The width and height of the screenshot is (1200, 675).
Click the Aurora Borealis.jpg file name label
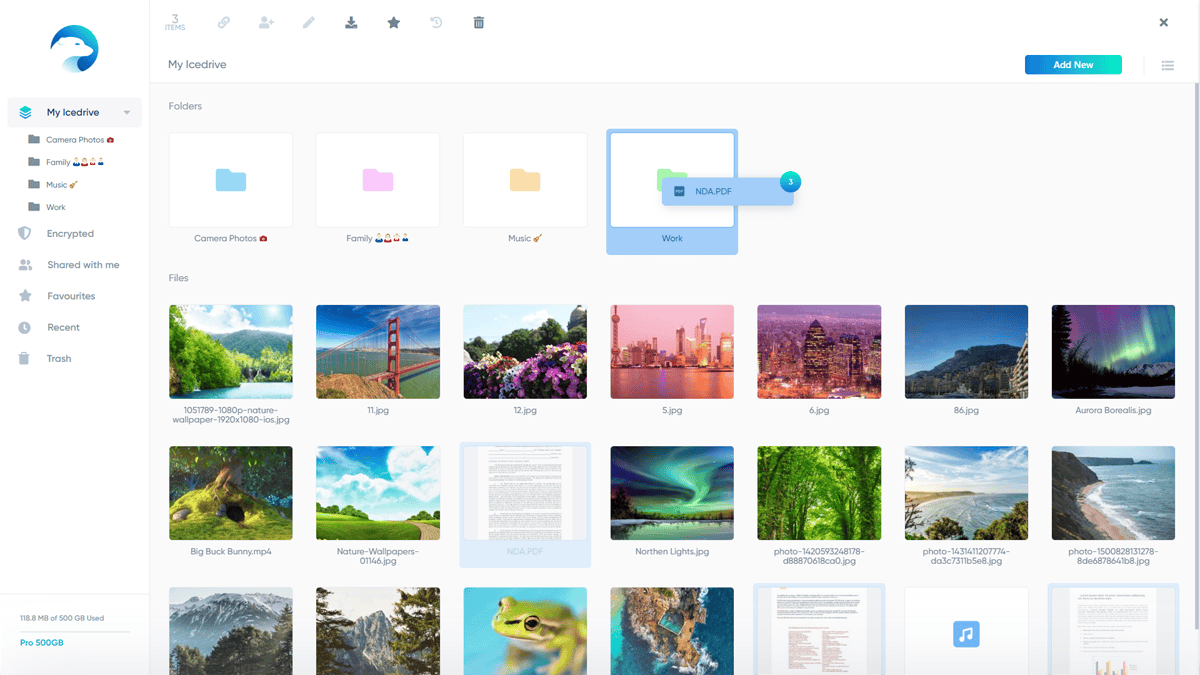[x=1113, y=411]
